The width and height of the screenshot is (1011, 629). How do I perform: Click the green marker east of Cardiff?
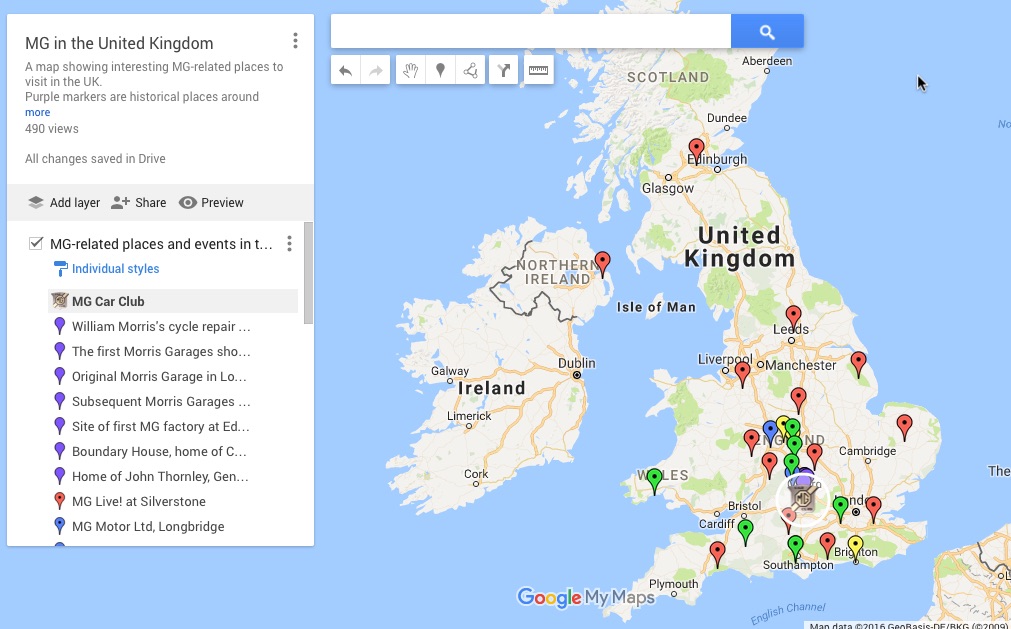click(x=746, y=532)
